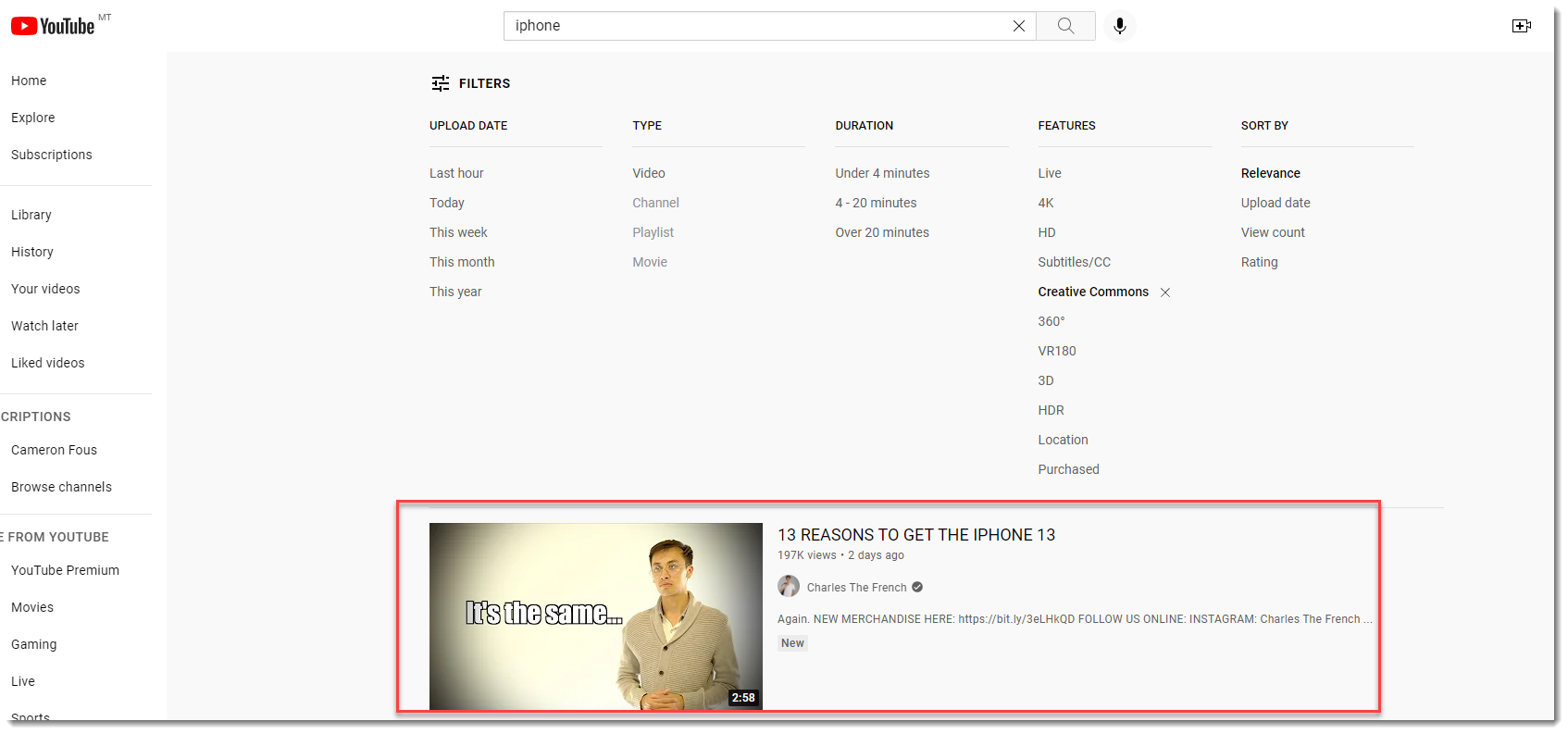Screen dimensions: 1568x734
Task: Sort results by View count
Action: click(1273, 232)
